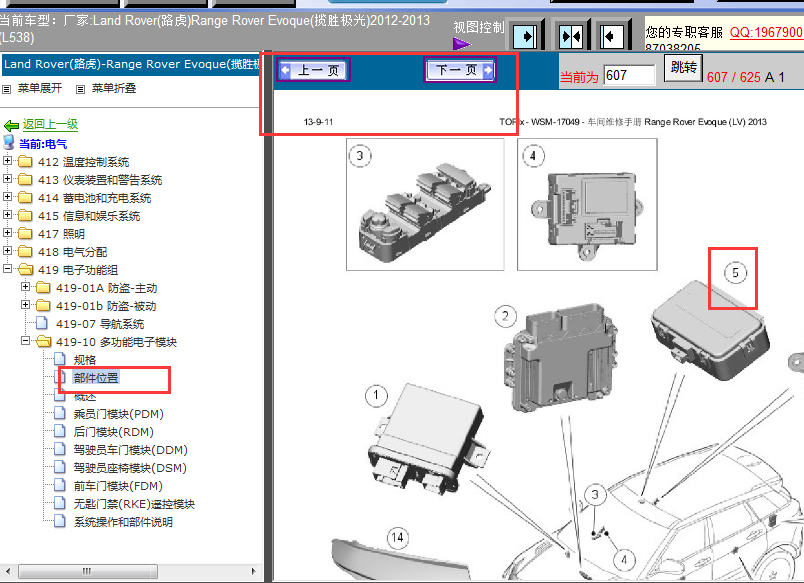
Task: Expand the 417 照明 node
Action: pos(7,232)
